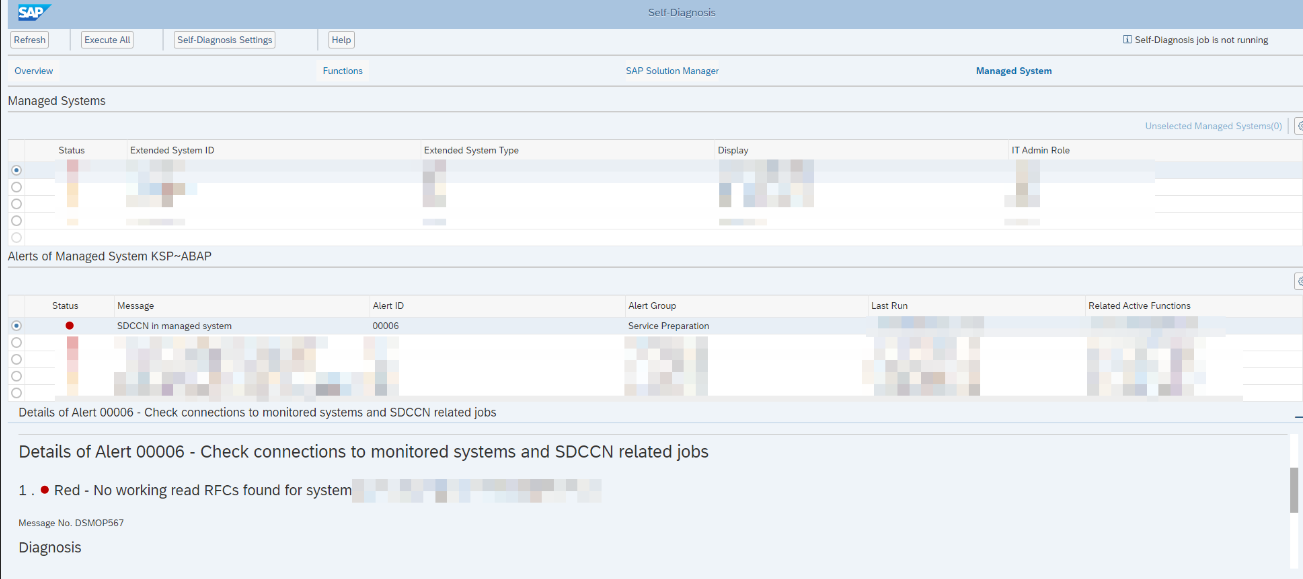Click the Message column header
This screenshot has width=1303, height=579.
point(136,306)
